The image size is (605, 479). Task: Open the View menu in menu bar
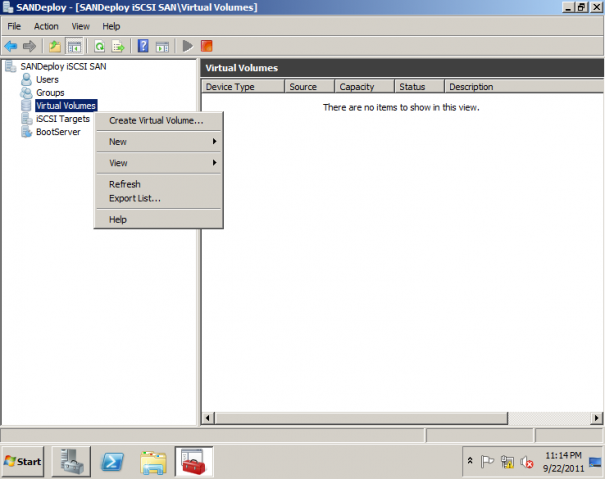[80, 26]
